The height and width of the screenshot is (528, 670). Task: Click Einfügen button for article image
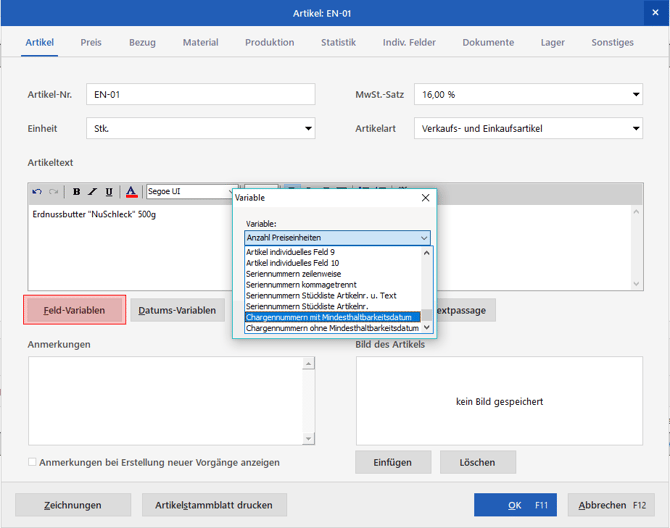click(393, 462)
